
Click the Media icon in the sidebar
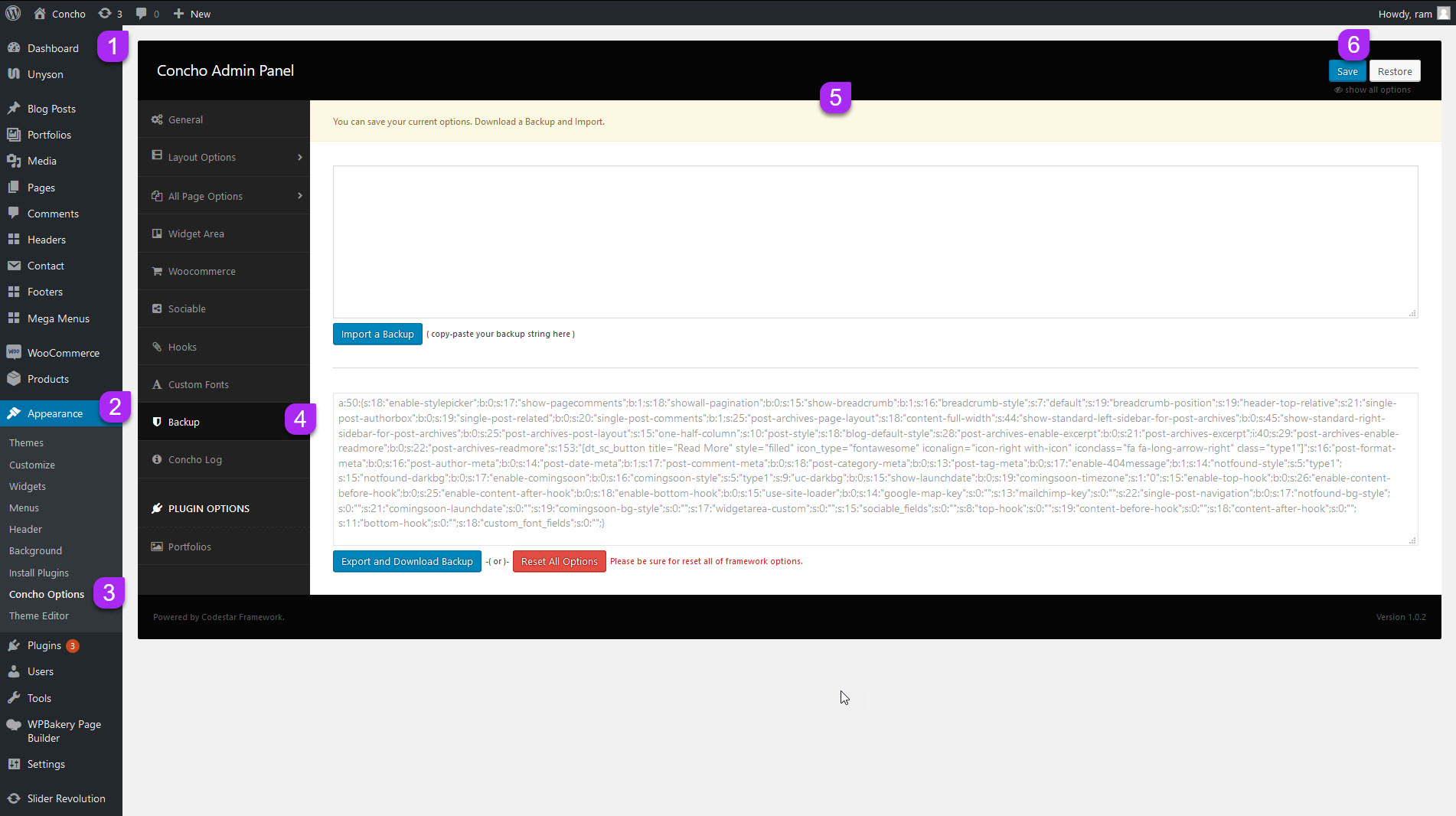pyautogui.click(x=14, y=161)
